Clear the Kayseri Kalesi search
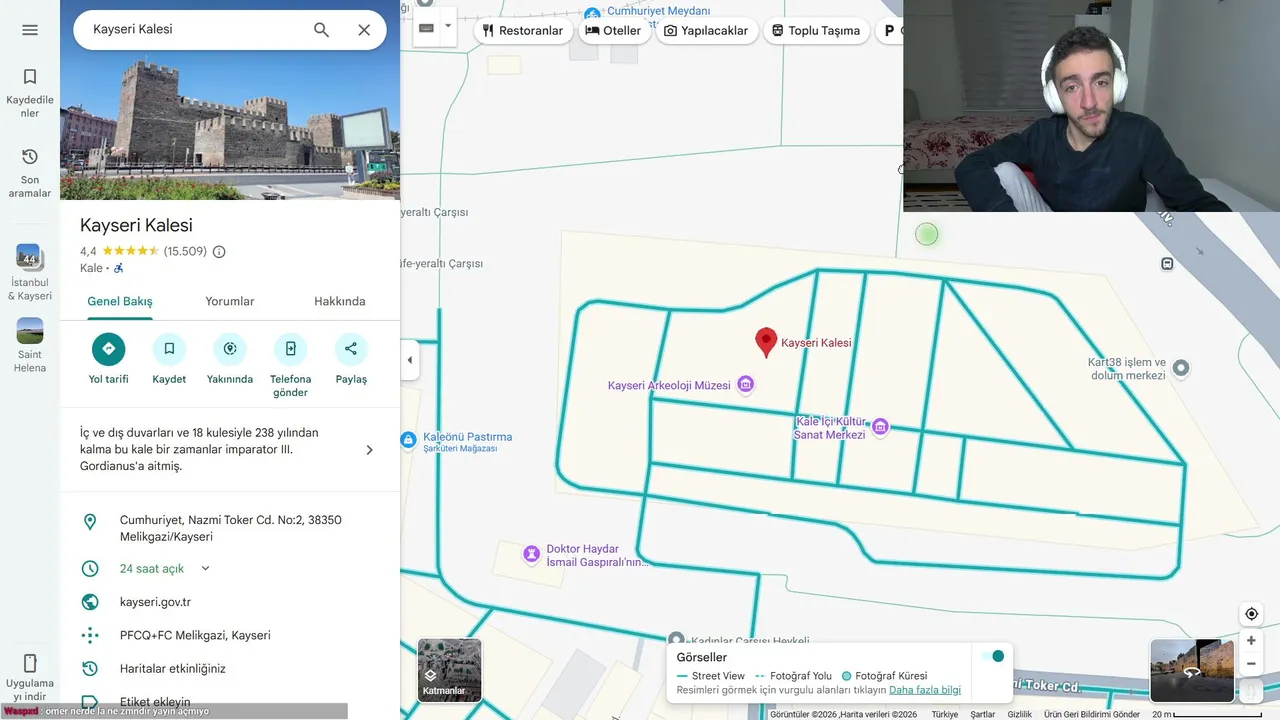This screenshot has height=720, width=1280. (x=364, y=30)
